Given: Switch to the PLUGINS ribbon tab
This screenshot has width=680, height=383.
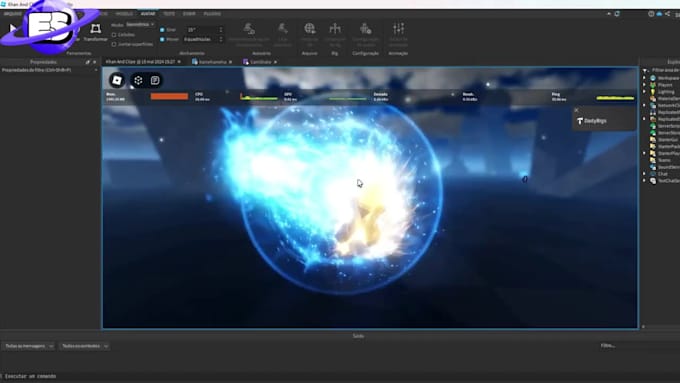Looking at the screenshot, I should (212, 14).
